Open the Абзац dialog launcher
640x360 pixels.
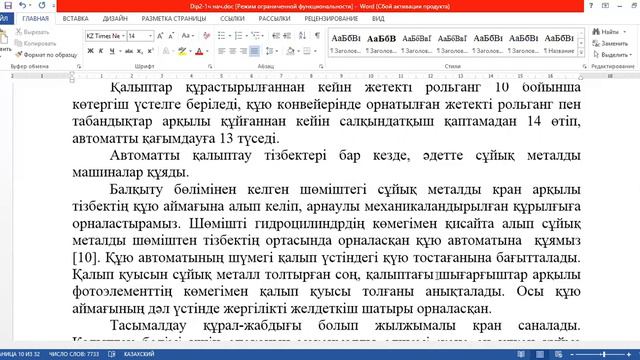click(x=321, y=66)
